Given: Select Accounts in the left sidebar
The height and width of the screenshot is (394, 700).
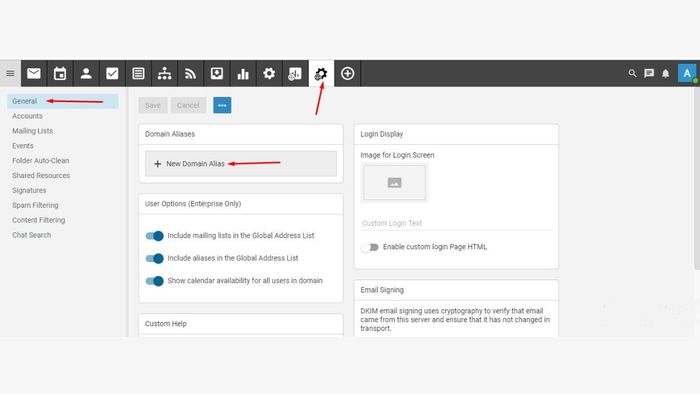Looking at the screenshot, I should (x=27, y=116).
